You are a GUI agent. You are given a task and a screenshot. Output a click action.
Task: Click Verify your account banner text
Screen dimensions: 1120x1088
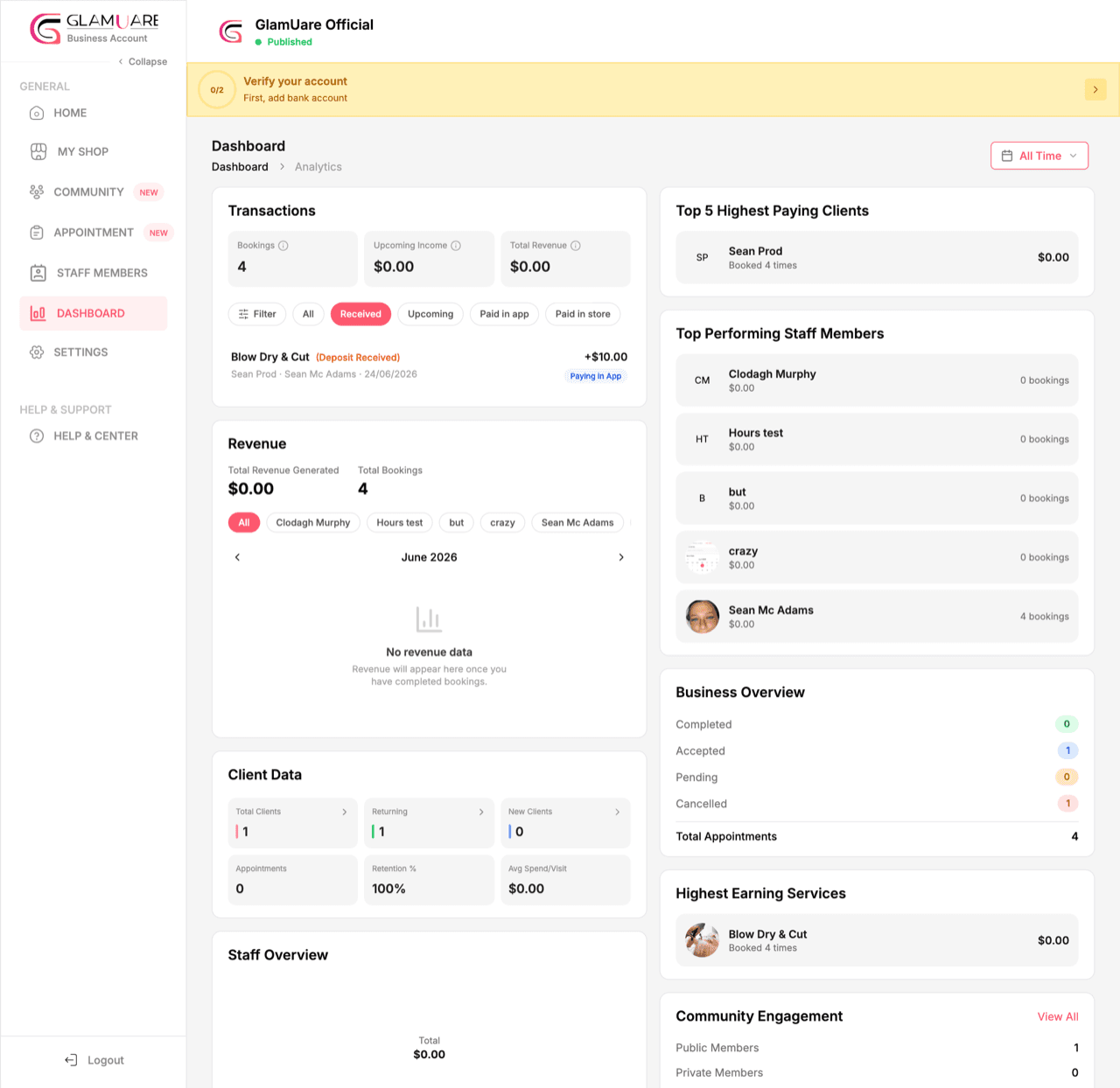click(x=295, y=81)
